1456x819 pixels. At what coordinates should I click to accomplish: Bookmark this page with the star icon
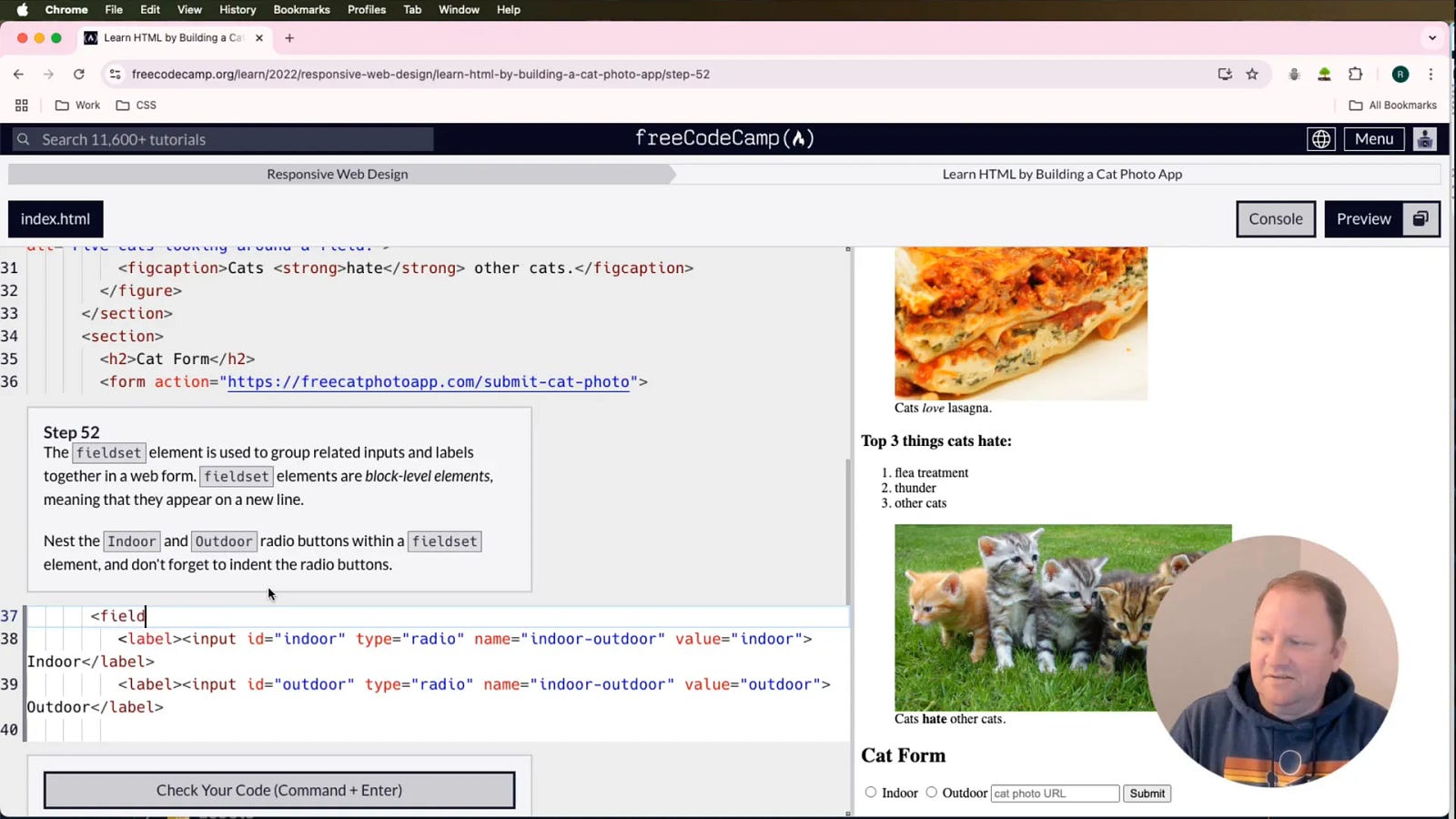click(x=1252, y=75)
